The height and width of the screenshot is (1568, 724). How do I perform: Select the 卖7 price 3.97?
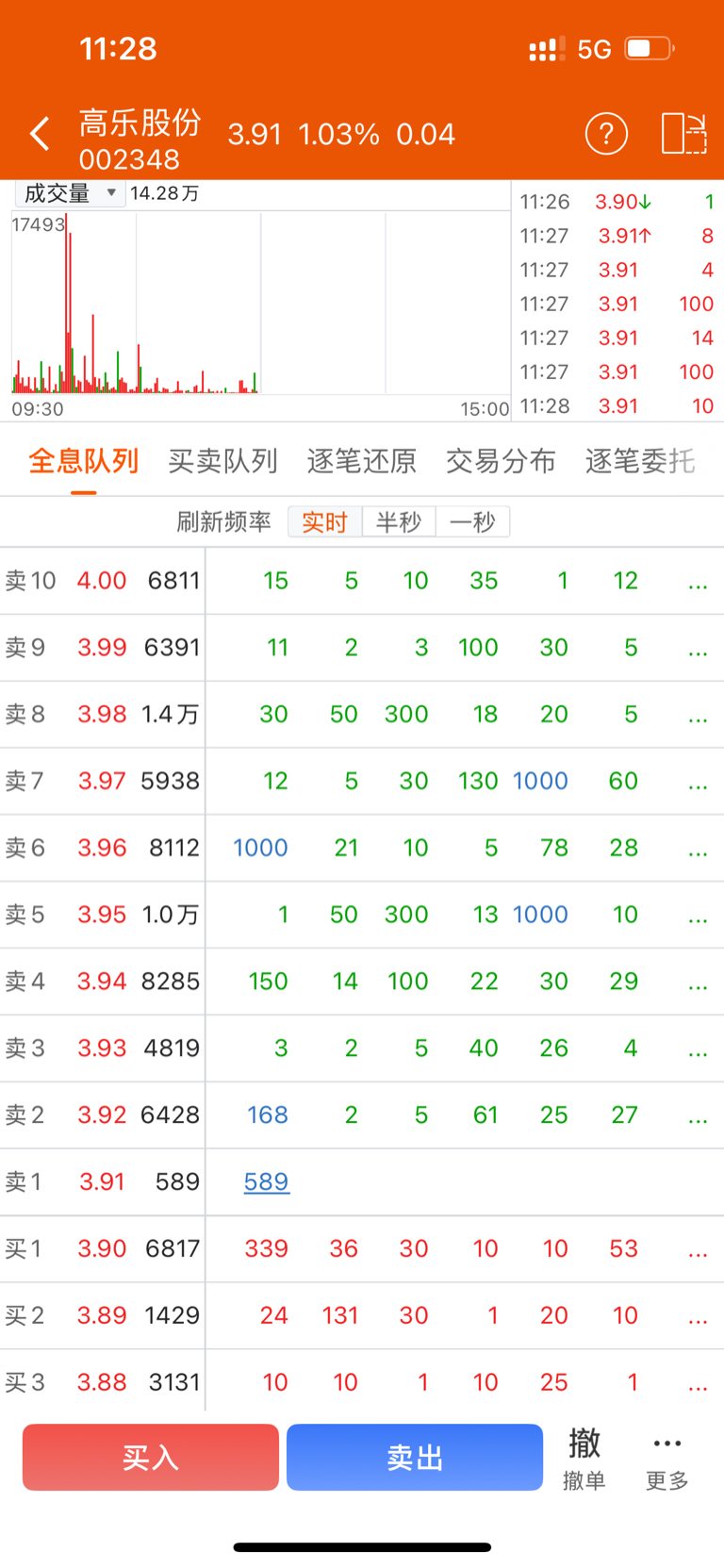click(x=102, y=781)
